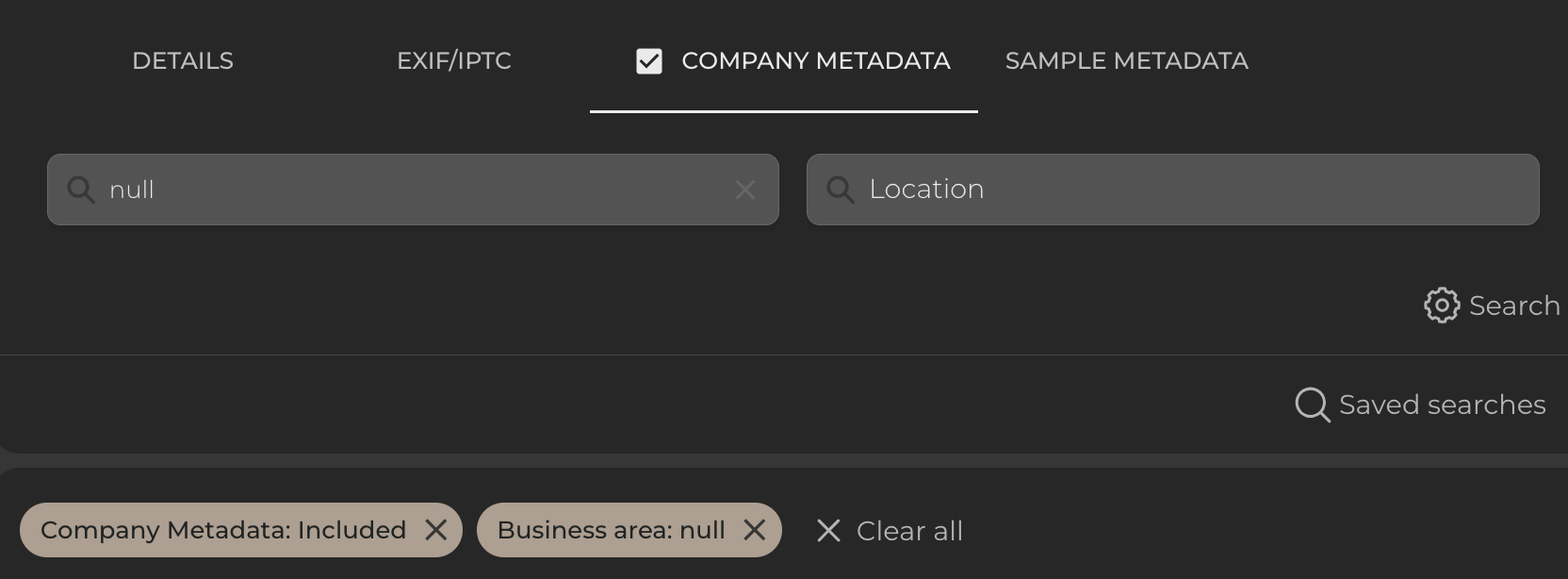Remove the Company Metadata: Included filter chip
Image resolution: width=1568 pixels, height=579 pixels.
437,530
